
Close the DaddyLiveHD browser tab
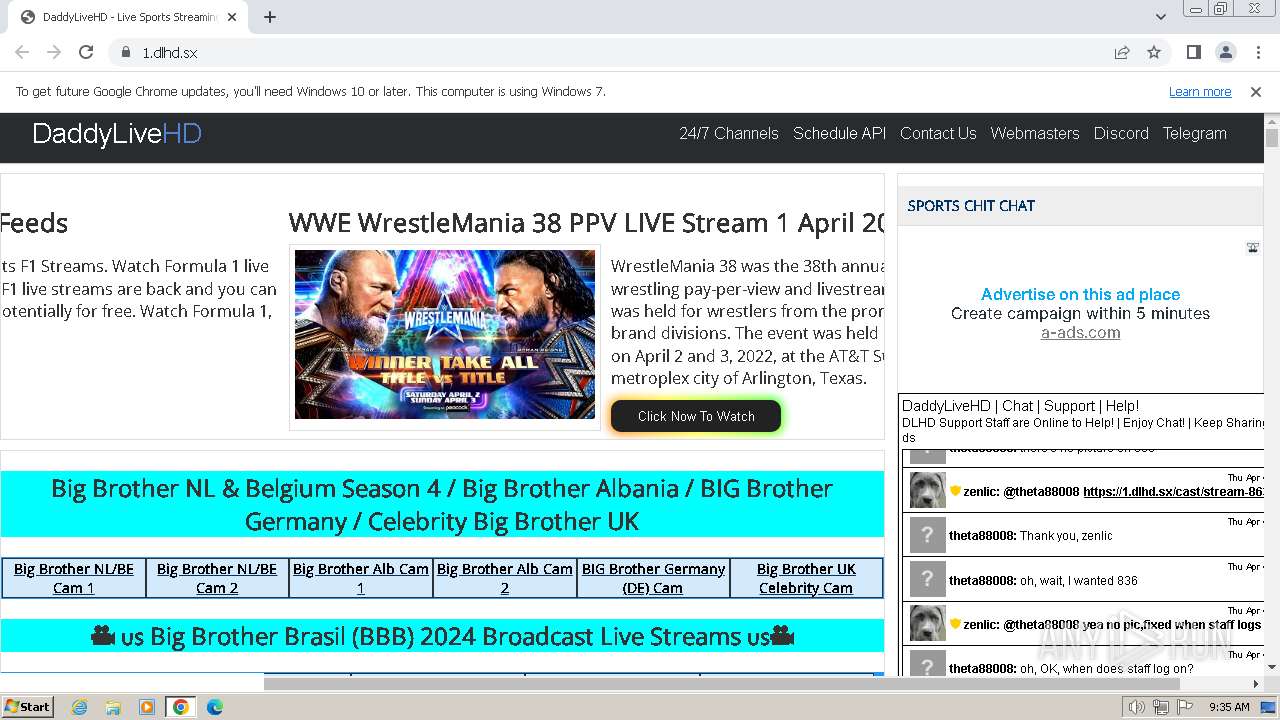(232, 17)
